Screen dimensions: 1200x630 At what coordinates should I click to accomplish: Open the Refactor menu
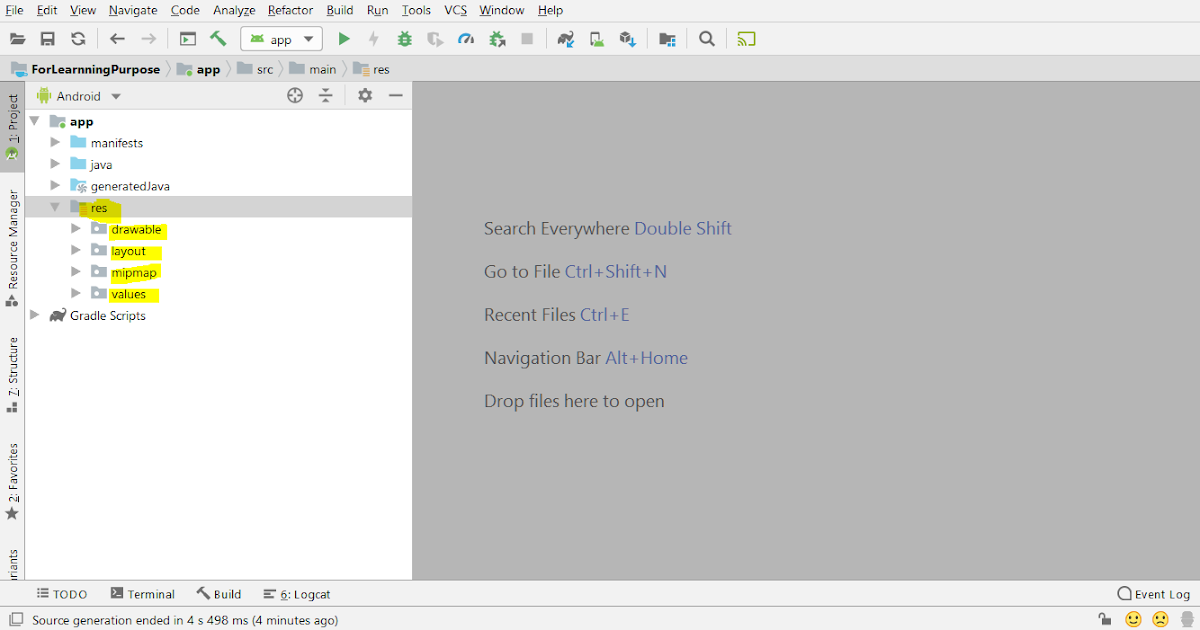click(x=289, y=10)
